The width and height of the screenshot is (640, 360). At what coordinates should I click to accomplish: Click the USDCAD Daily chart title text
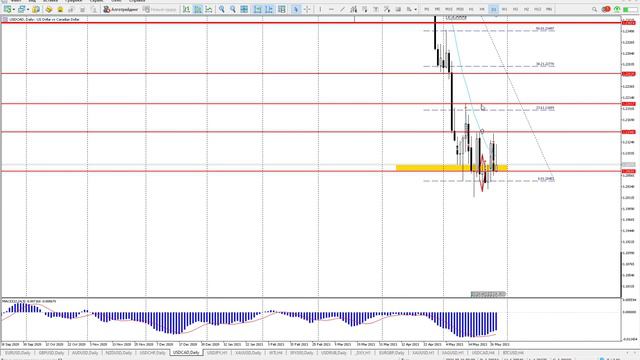(x=44, y=19)
